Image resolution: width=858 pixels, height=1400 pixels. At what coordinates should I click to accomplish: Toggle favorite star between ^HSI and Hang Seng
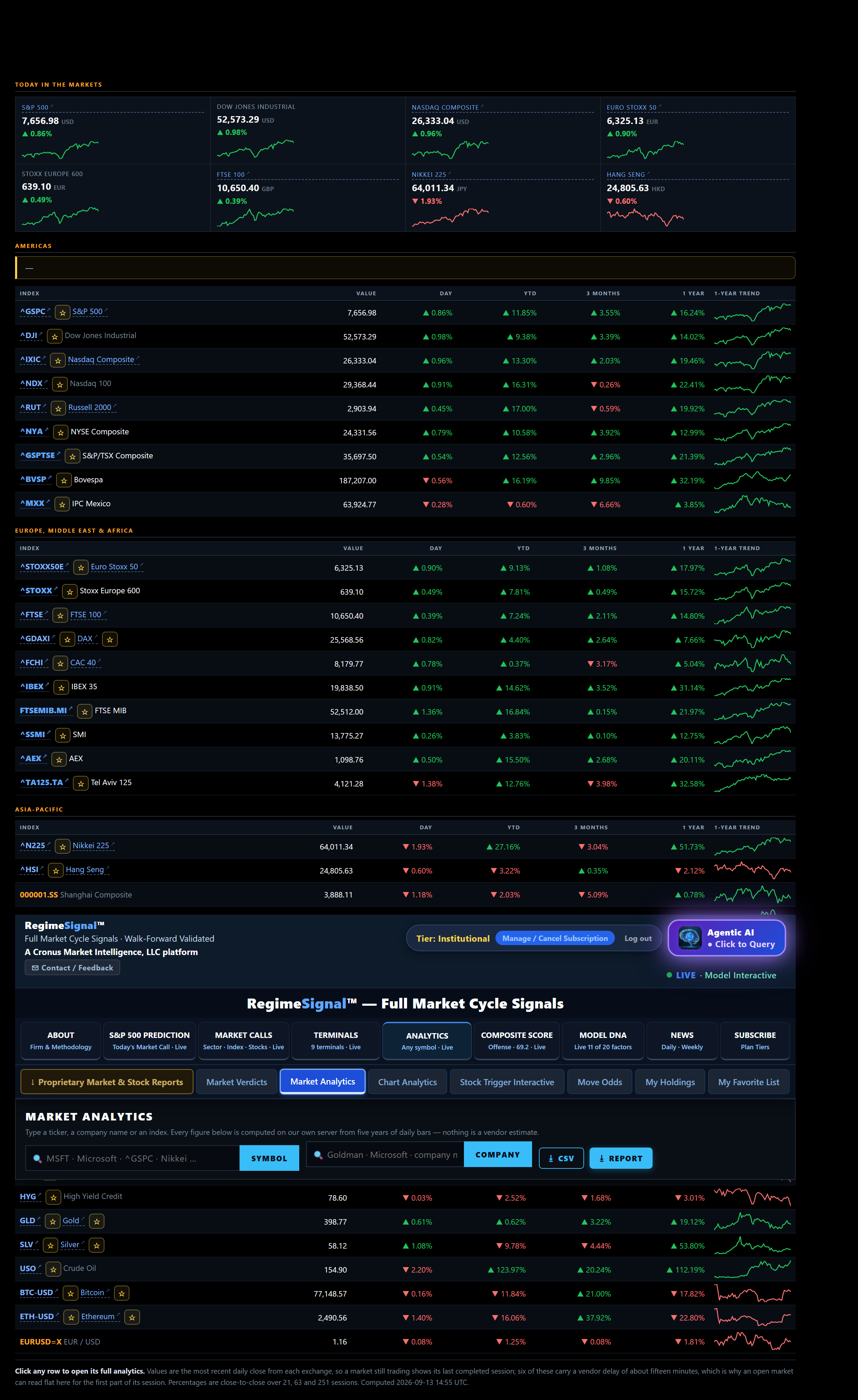[56, 870]
